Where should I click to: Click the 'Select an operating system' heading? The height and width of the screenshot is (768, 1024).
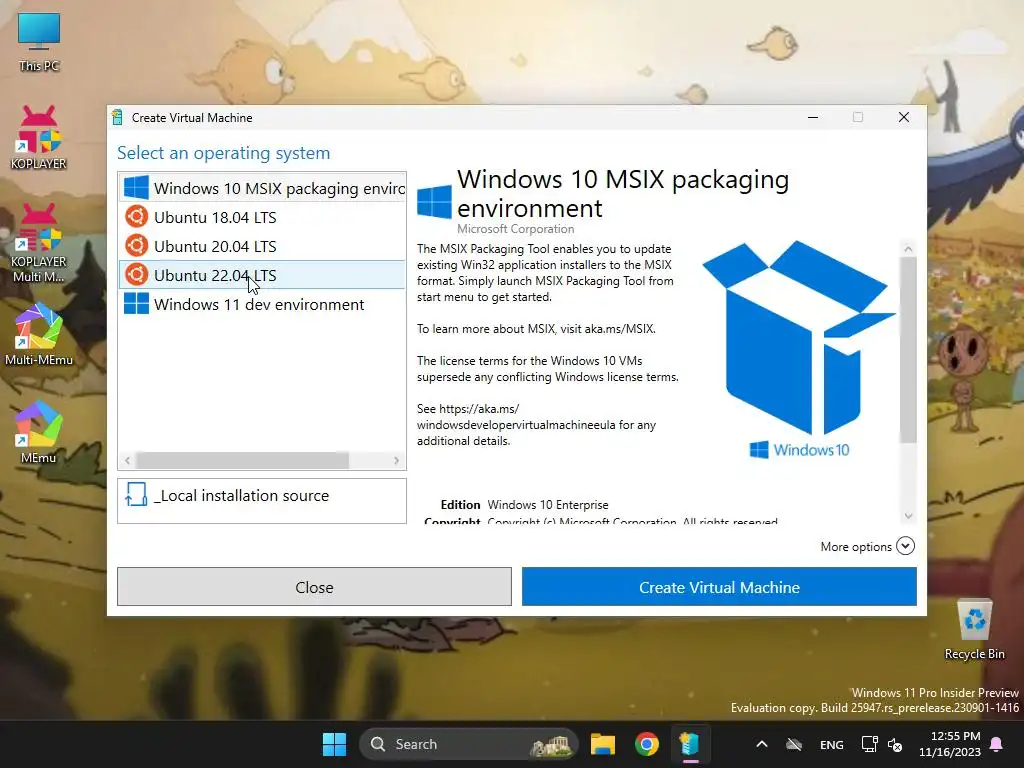click(223, 153)
